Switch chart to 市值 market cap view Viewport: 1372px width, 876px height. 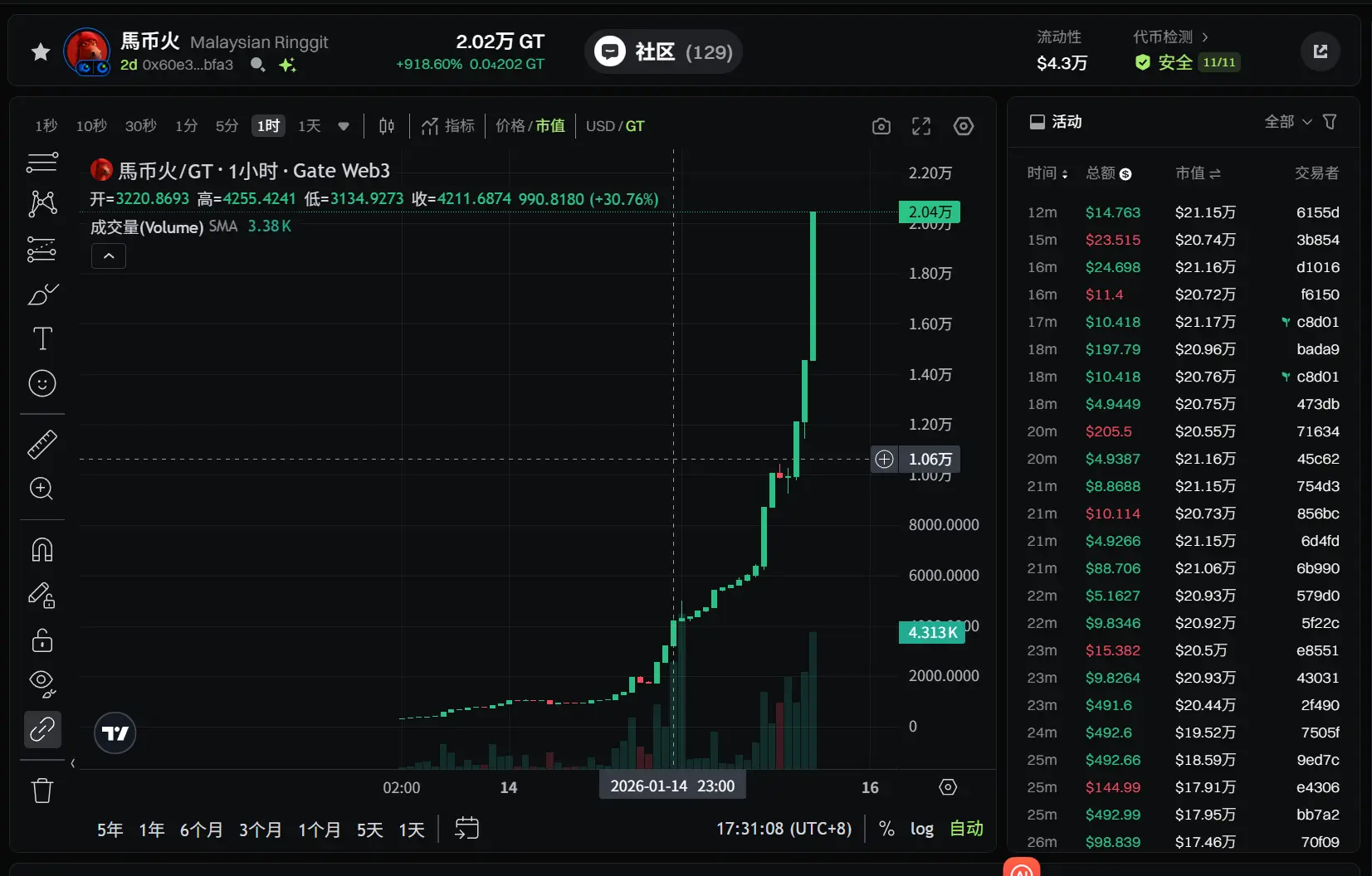[x=550, y=126]
